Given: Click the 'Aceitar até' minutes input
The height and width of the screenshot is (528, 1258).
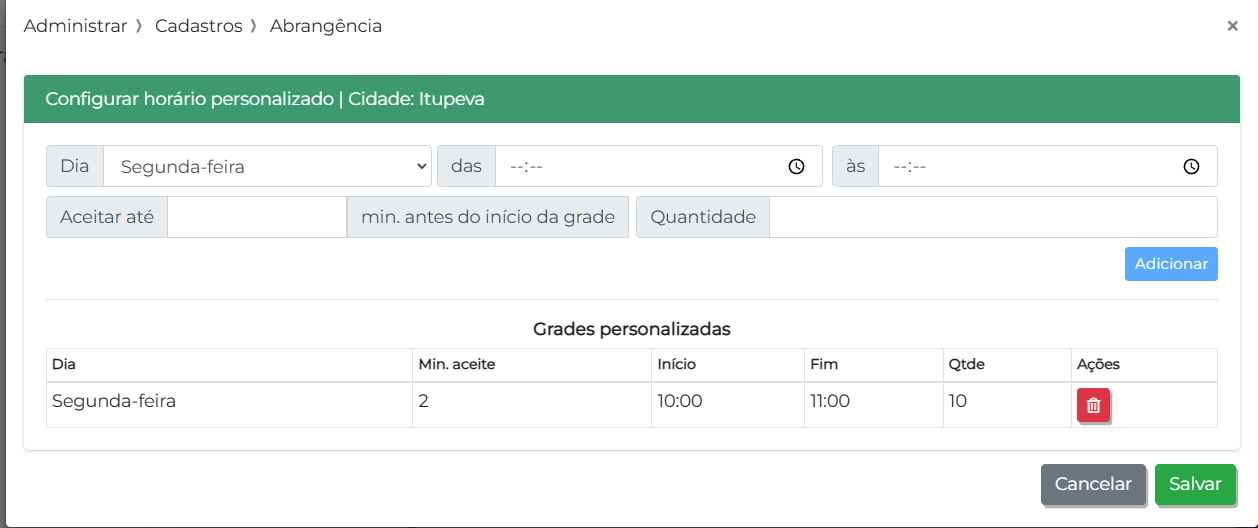Looking at the screenshot, I should pos(256,217).
